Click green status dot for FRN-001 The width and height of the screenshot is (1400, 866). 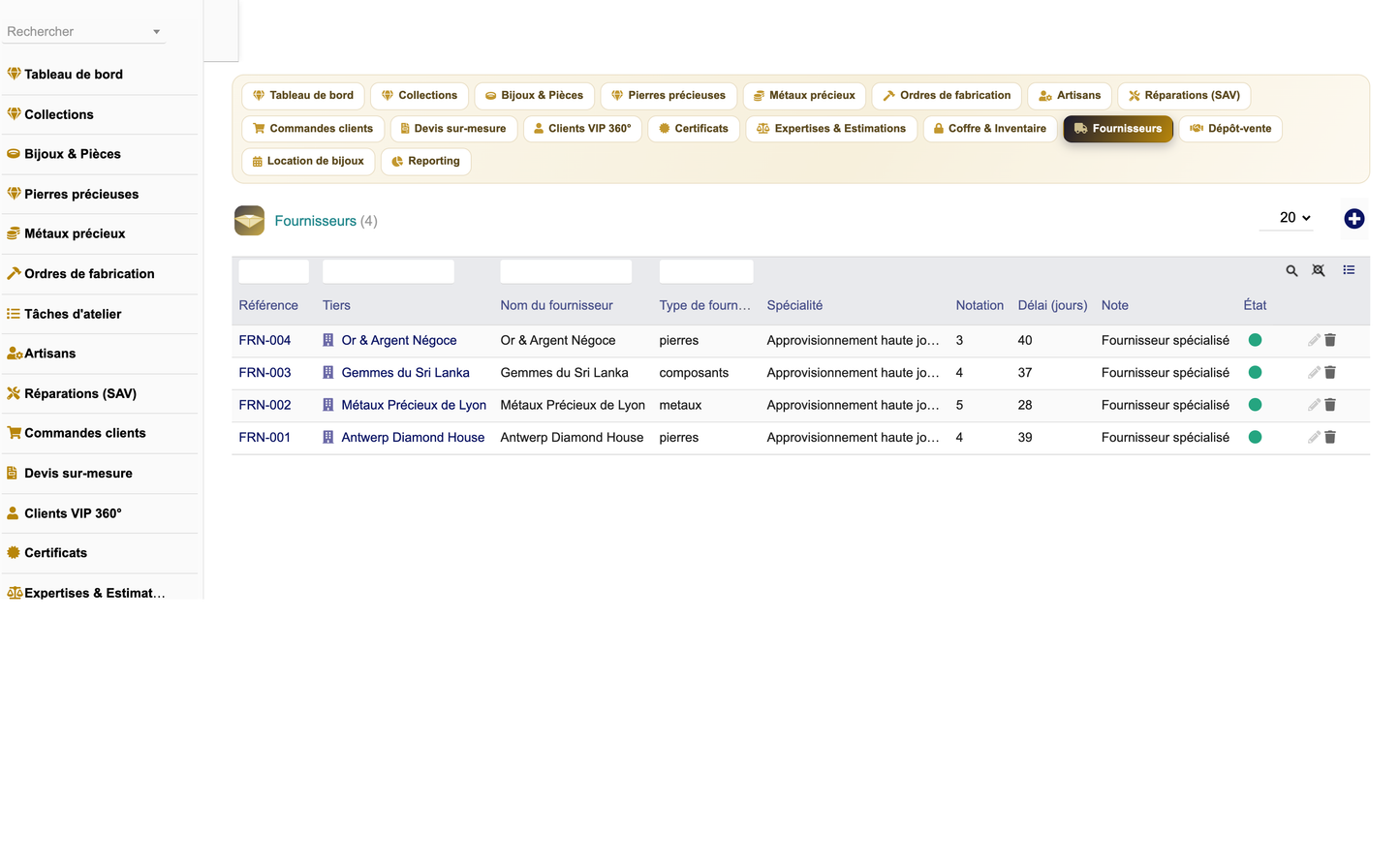pyautogui.click(x=1255, y=438)
